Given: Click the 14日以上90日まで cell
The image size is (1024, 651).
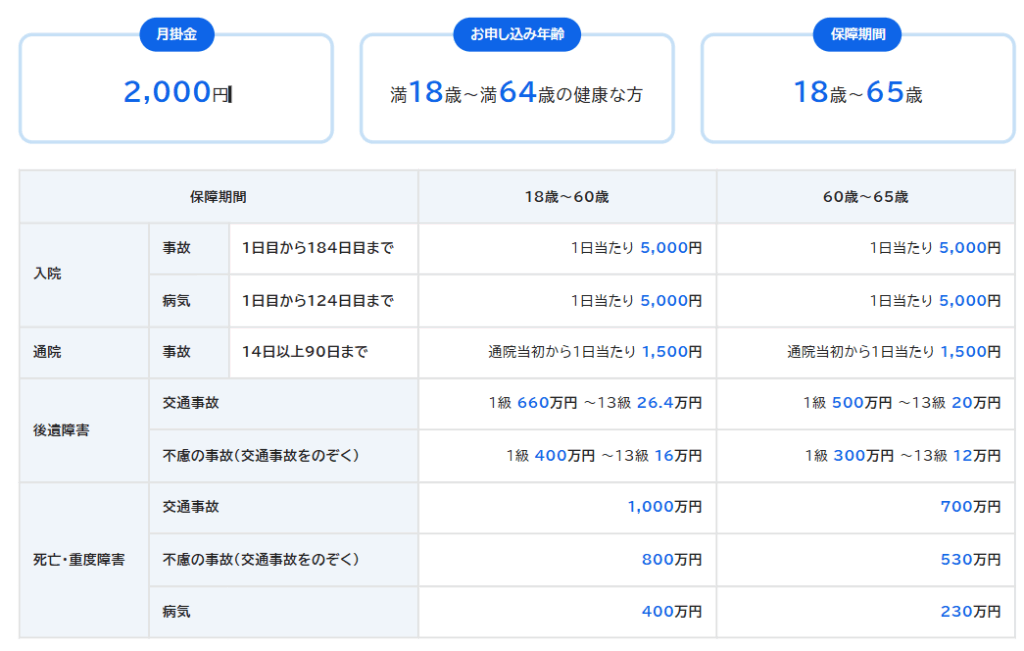Looking at the screenshot, I should [304, 352].
